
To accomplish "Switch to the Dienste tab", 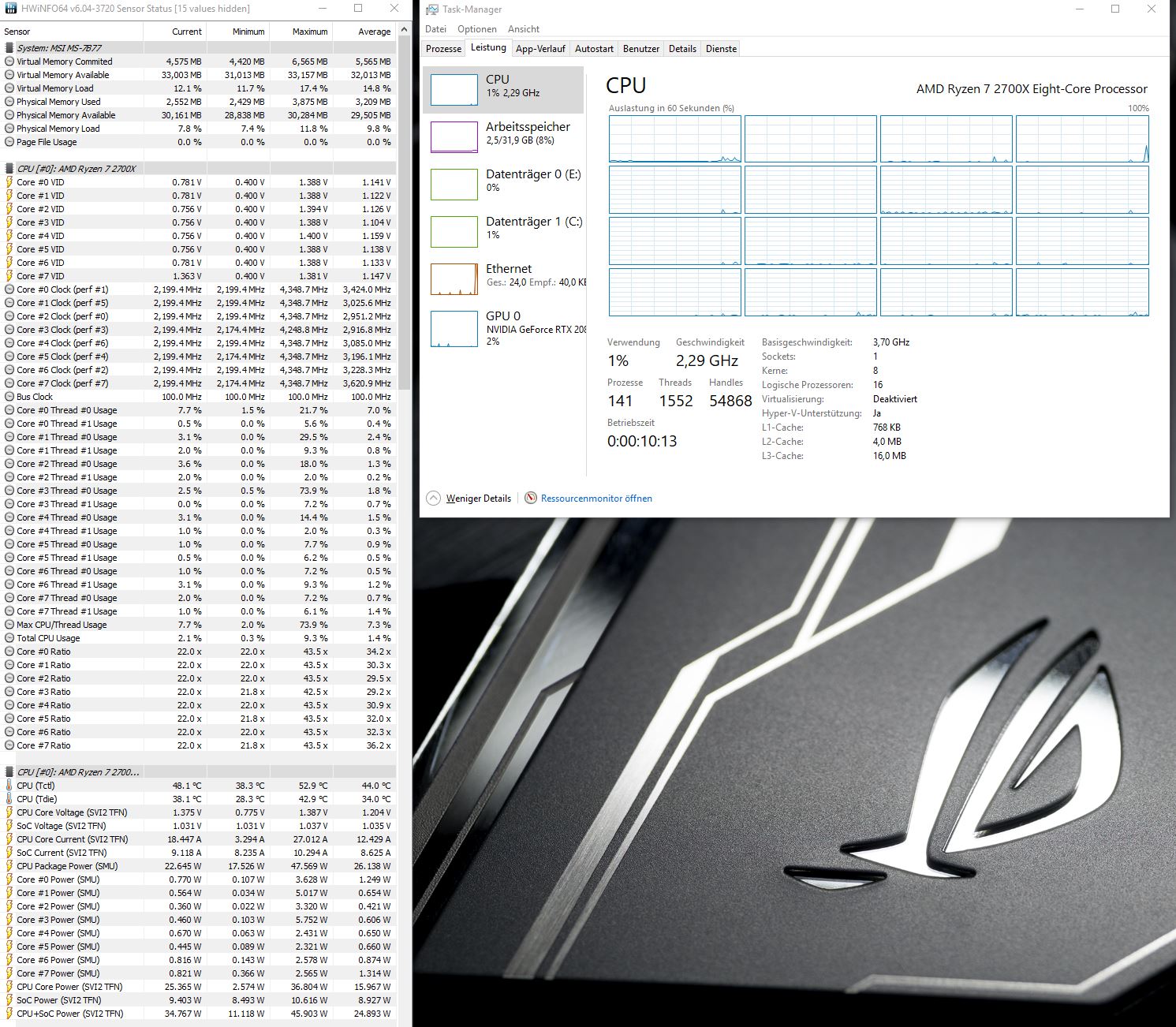I will click(x=720, y=48).
